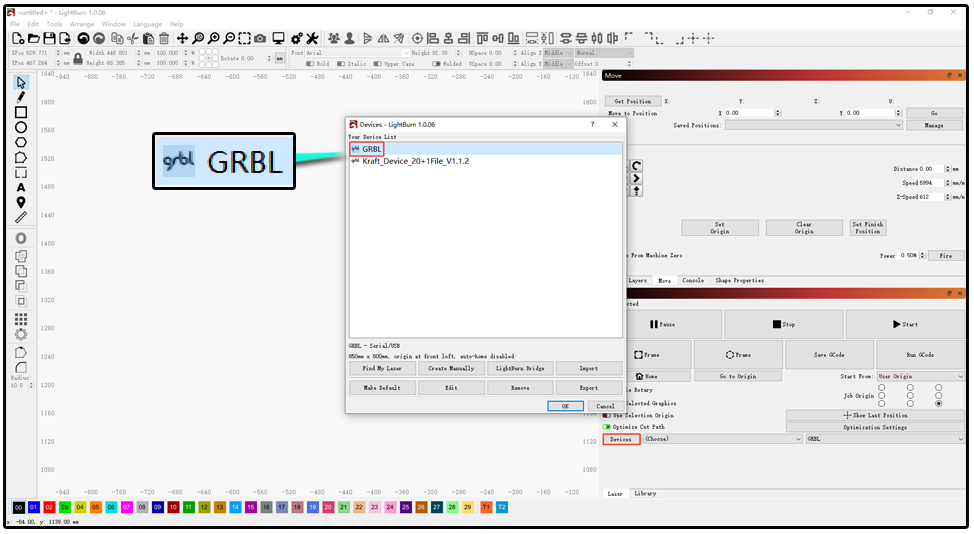974x534 pixels.
Task: Click the lock aspect ratio padlock icon
Action: pos(78,58)
